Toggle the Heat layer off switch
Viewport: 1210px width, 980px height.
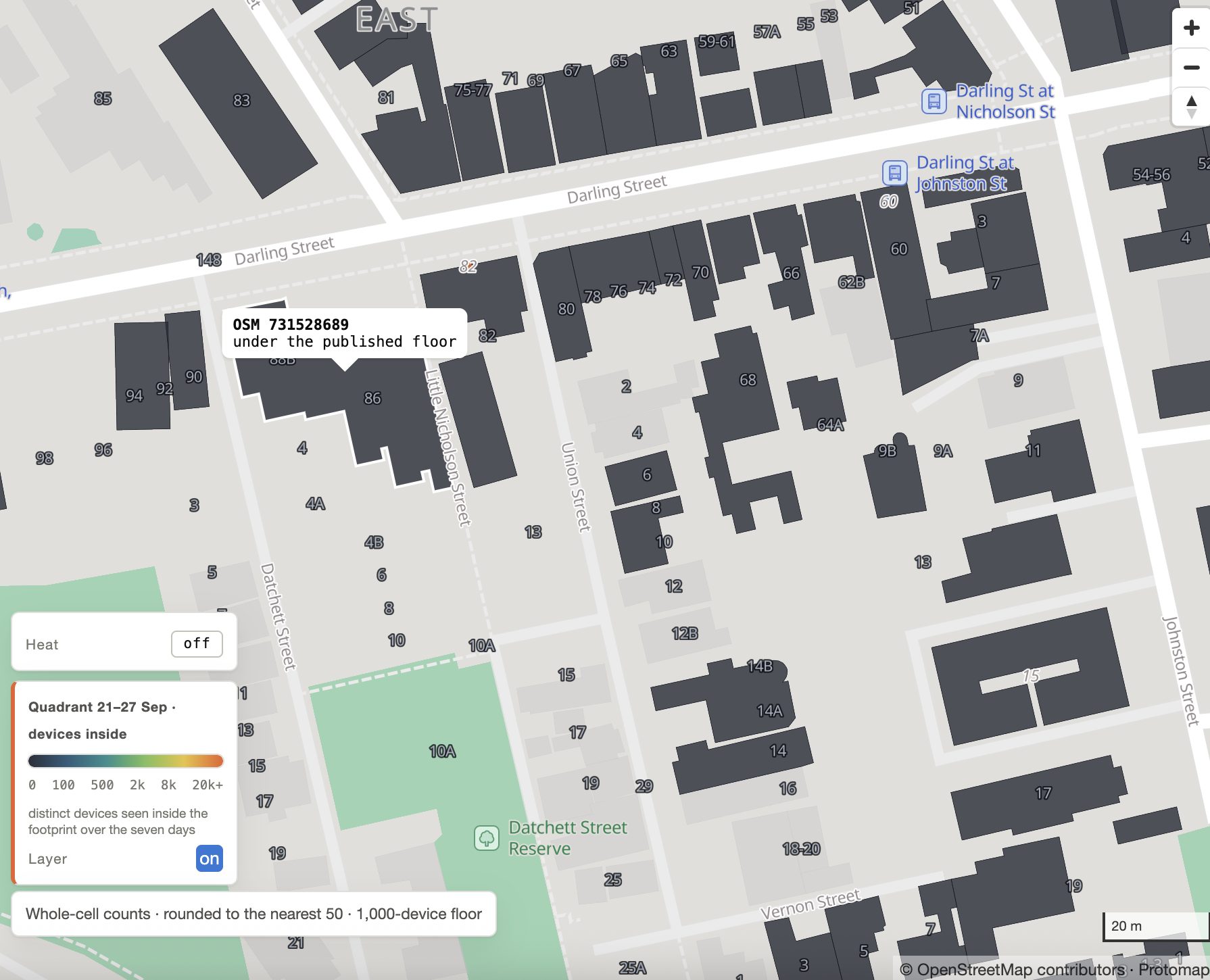[197, 643]
